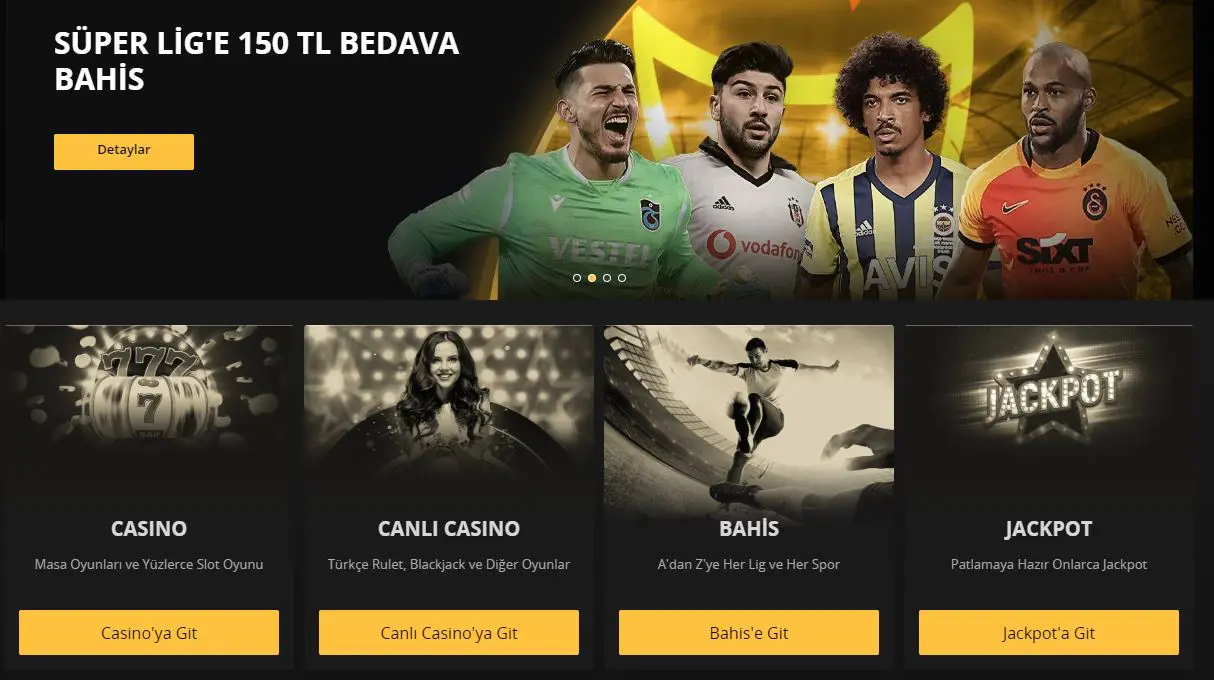The image size is (1214, 680).
Task: Select the third carousel dot
Action: pos(607,278)
